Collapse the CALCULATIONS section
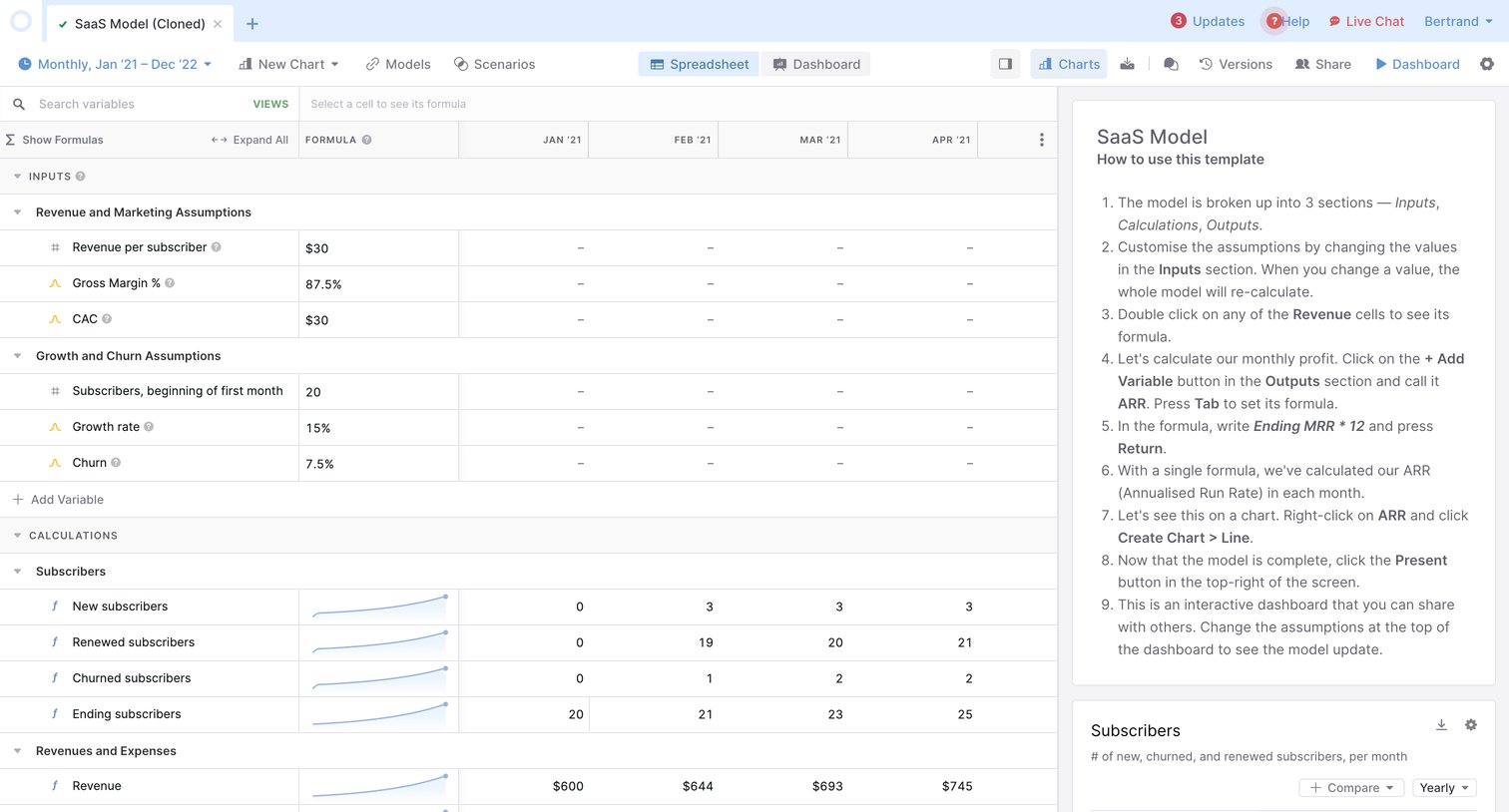Viewport: 1509px width, 812px height. [17, 536]
